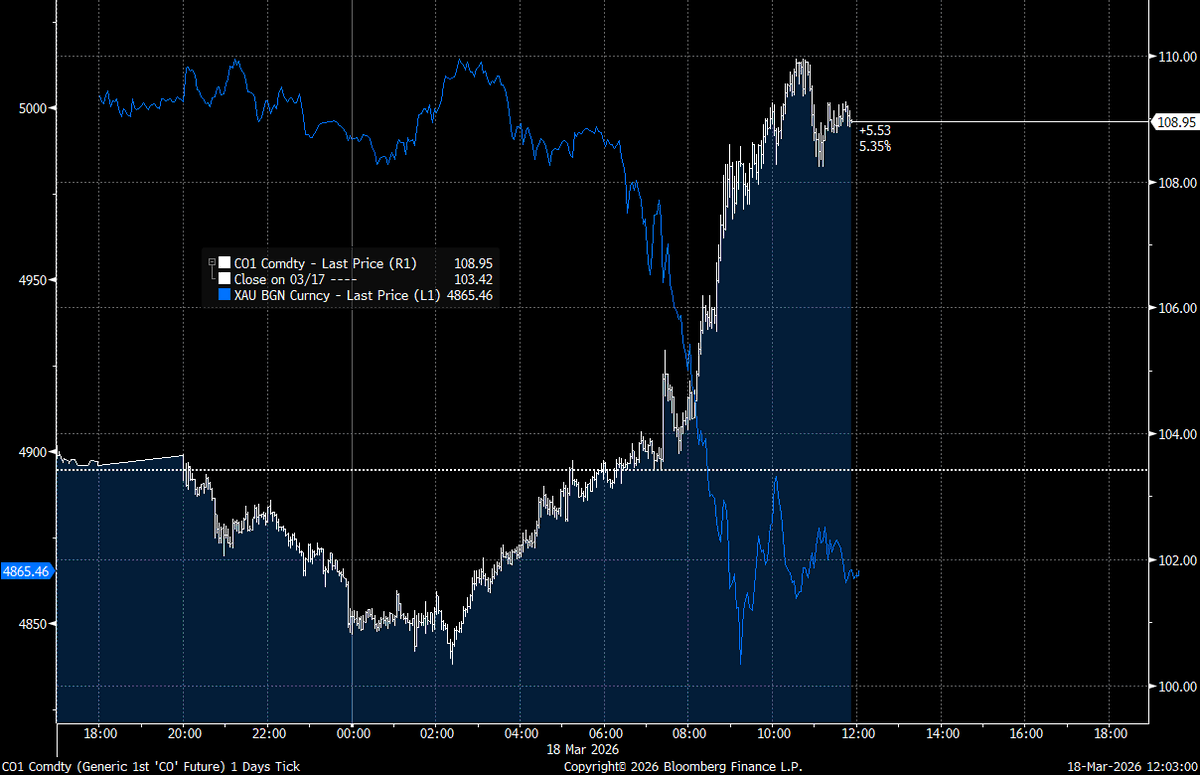
Task: Click legend value 103.42 for previous close
Action: pos(473,279)
